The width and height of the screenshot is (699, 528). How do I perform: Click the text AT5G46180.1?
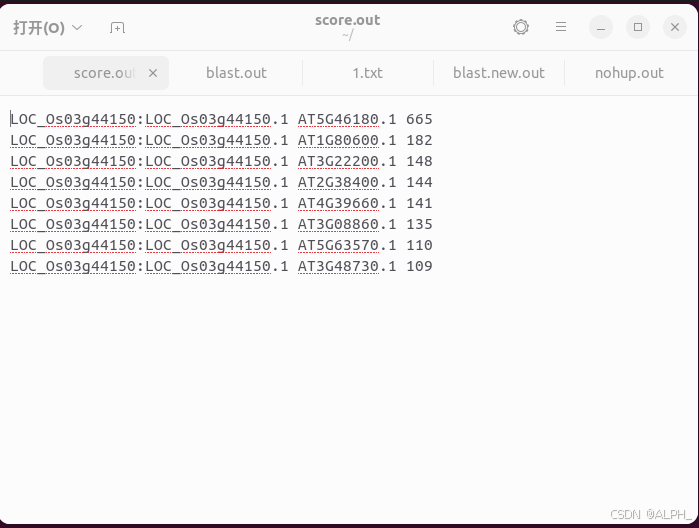tap(347, 119)
